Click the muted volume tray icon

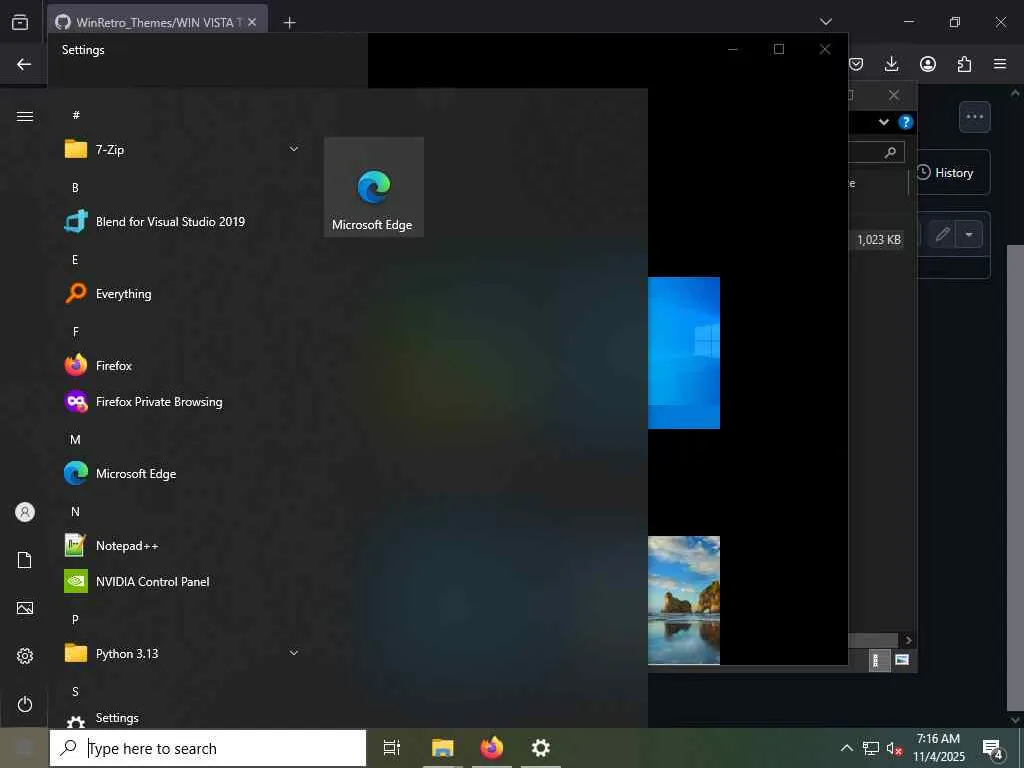point(894,748)
